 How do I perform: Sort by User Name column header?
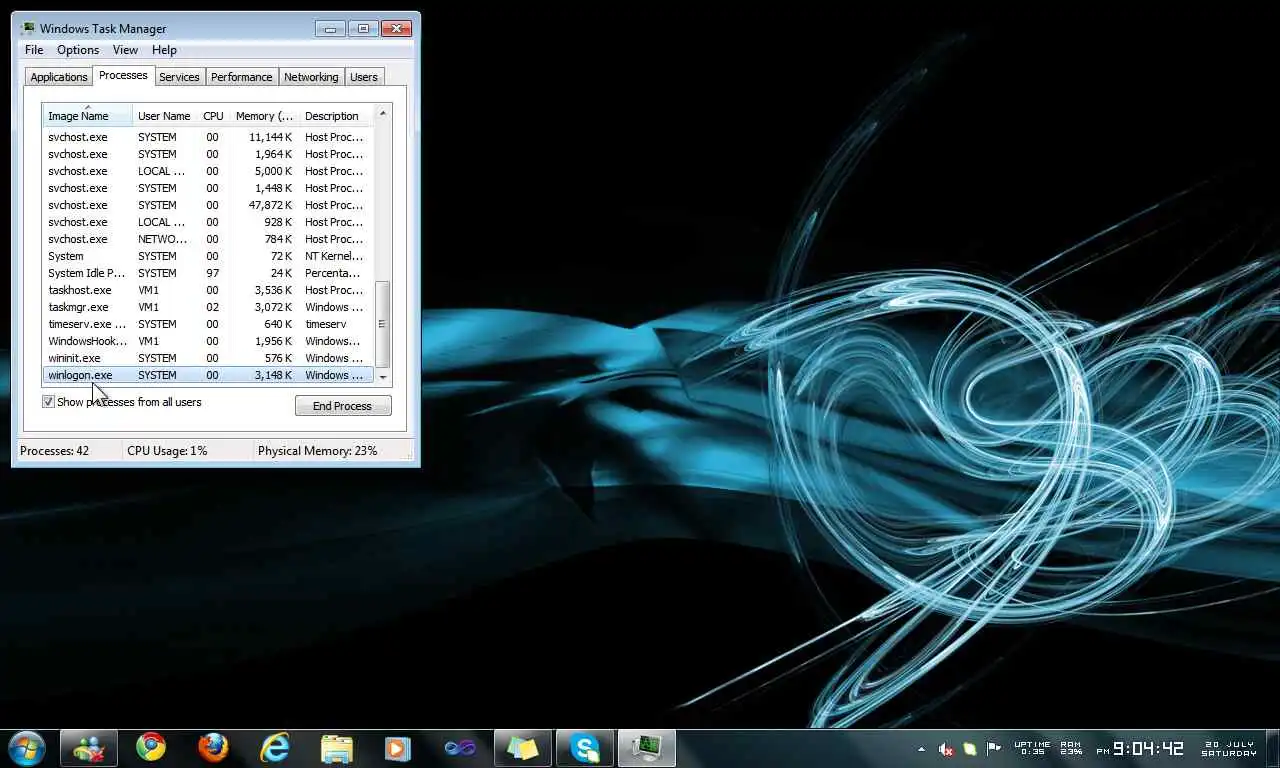pyautogui.click(x=164, y=116)
